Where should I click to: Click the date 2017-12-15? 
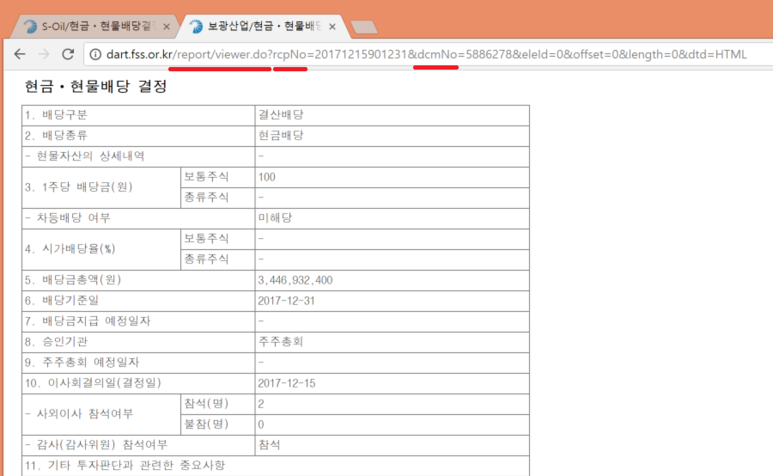[286, 383]
